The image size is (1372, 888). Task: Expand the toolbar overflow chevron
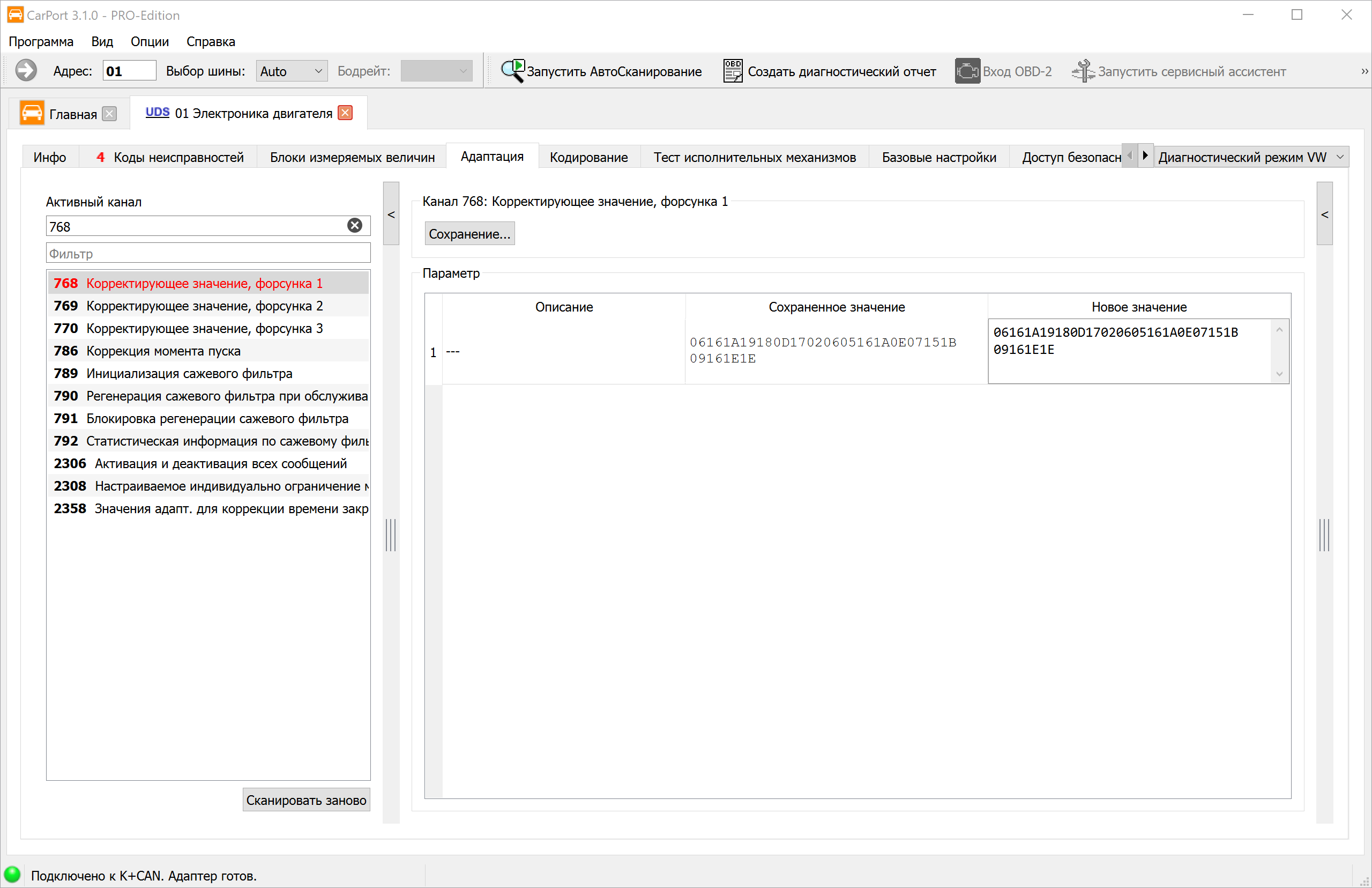pyautogui.click(x=1364, y=71)
